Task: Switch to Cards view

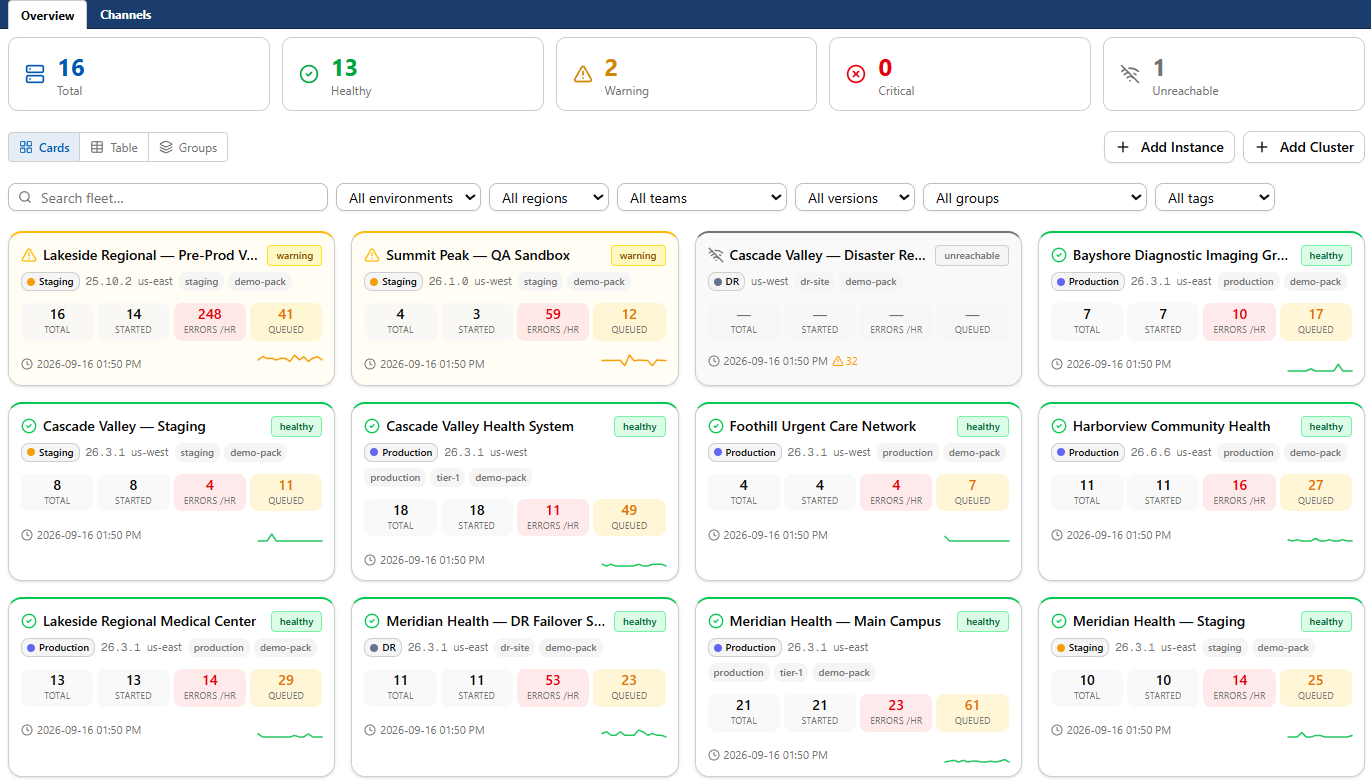Action: 44,147
